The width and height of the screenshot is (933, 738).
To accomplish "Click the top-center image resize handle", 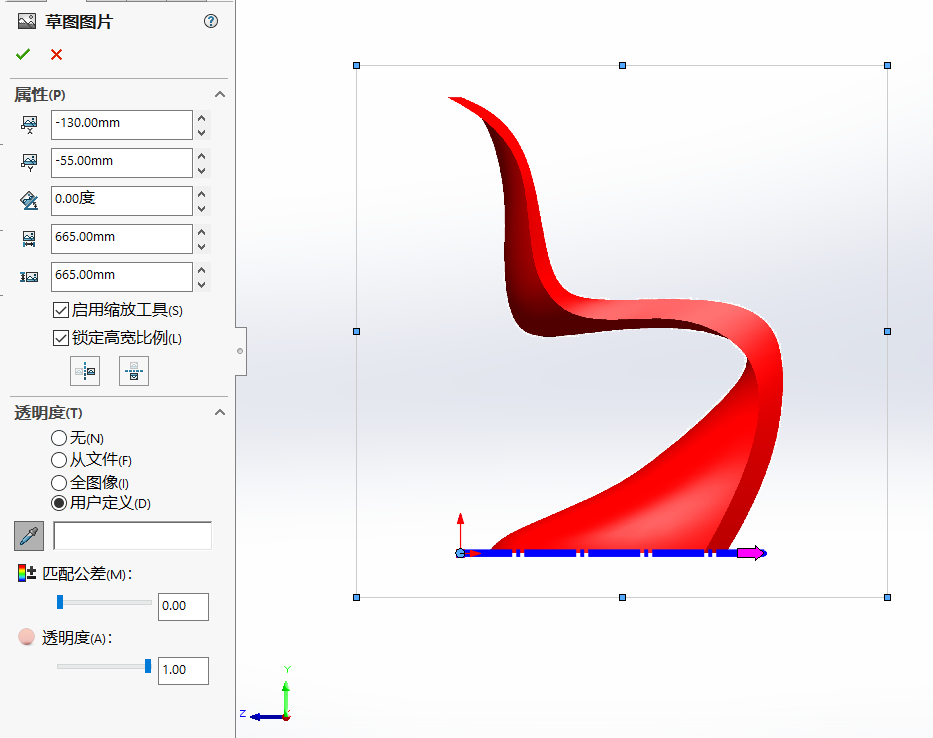I will click(x=622, y=65).
